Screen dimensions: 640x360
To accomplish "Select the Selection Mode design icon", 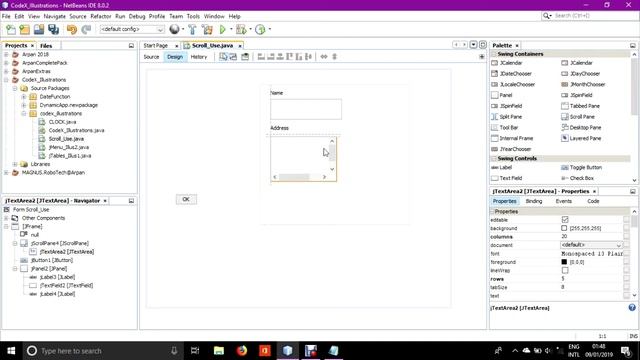I will tap(223, 57).
